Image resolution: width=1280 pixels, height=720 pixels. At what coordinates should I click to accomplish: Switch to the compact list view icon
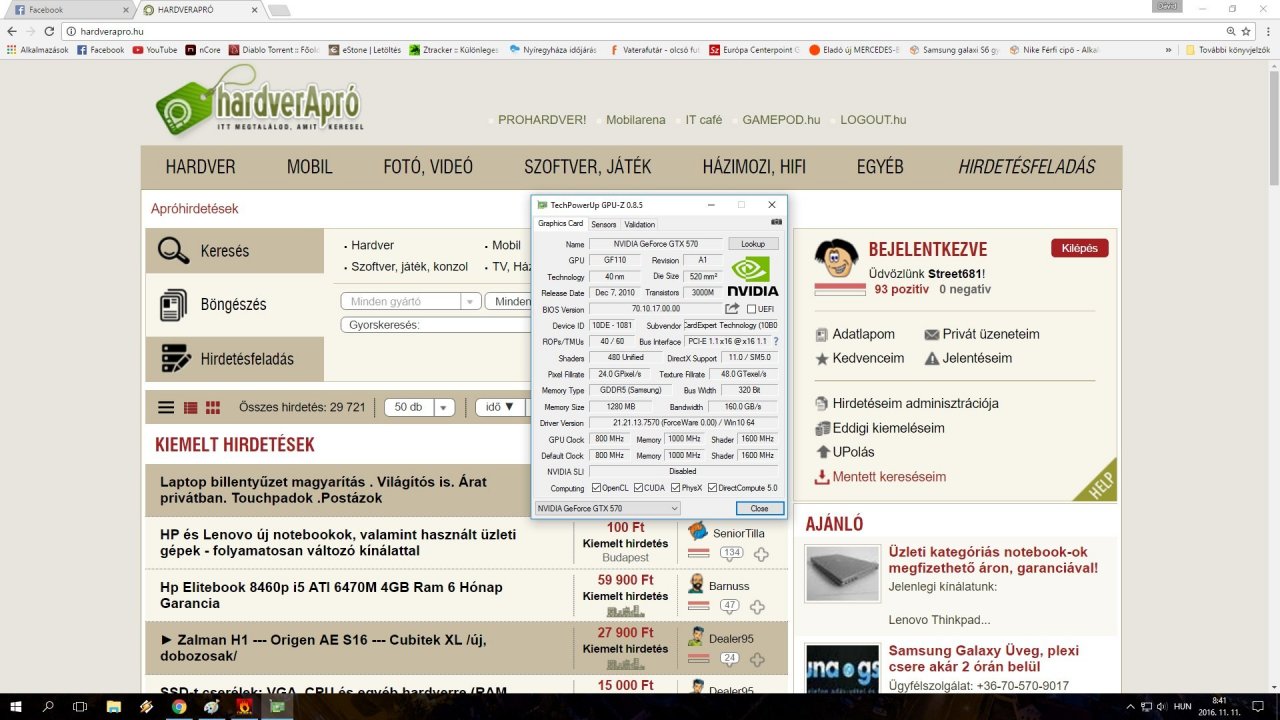167,407
